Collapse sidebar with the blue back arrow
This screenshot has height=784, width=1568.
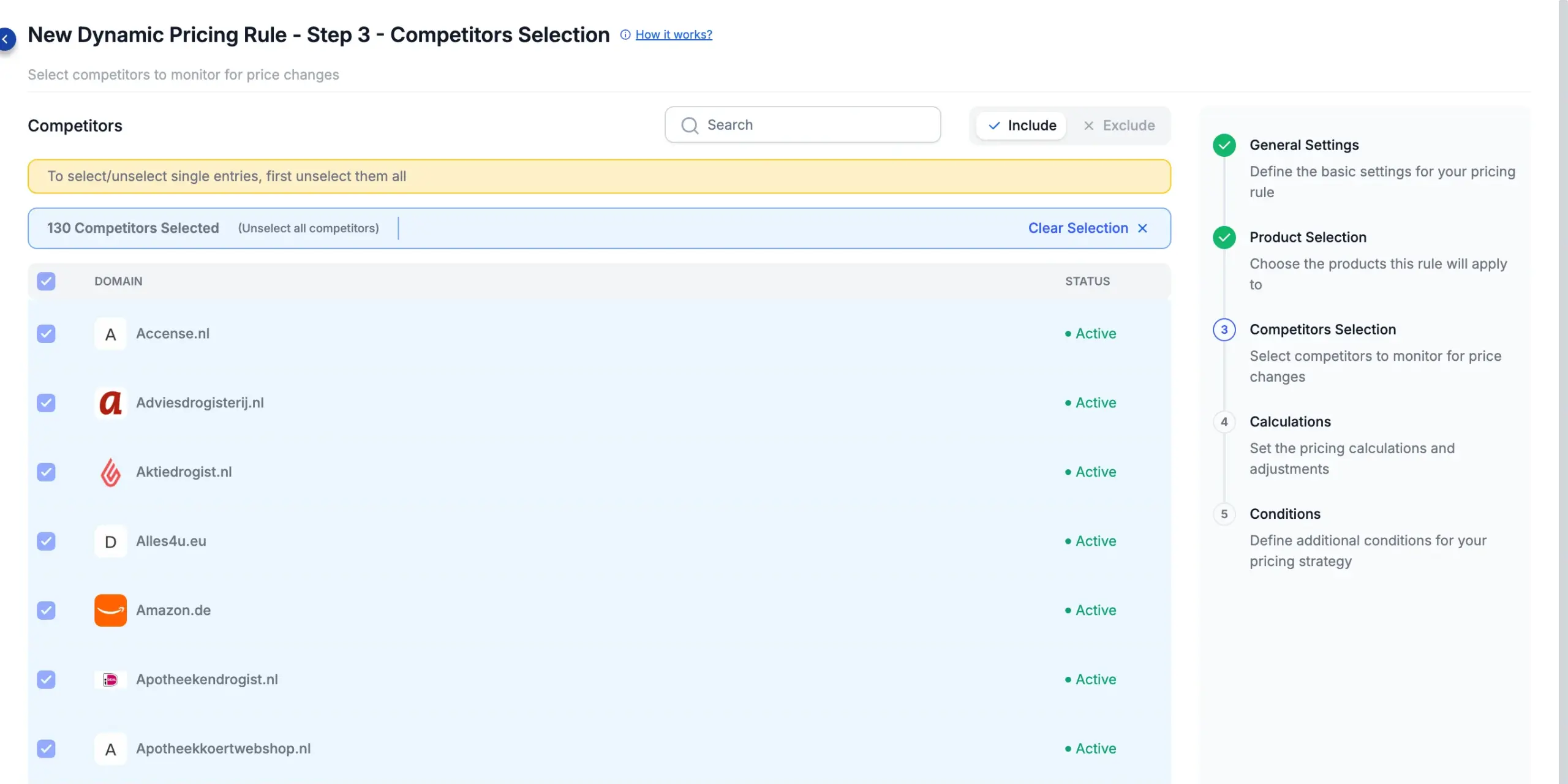6,39
